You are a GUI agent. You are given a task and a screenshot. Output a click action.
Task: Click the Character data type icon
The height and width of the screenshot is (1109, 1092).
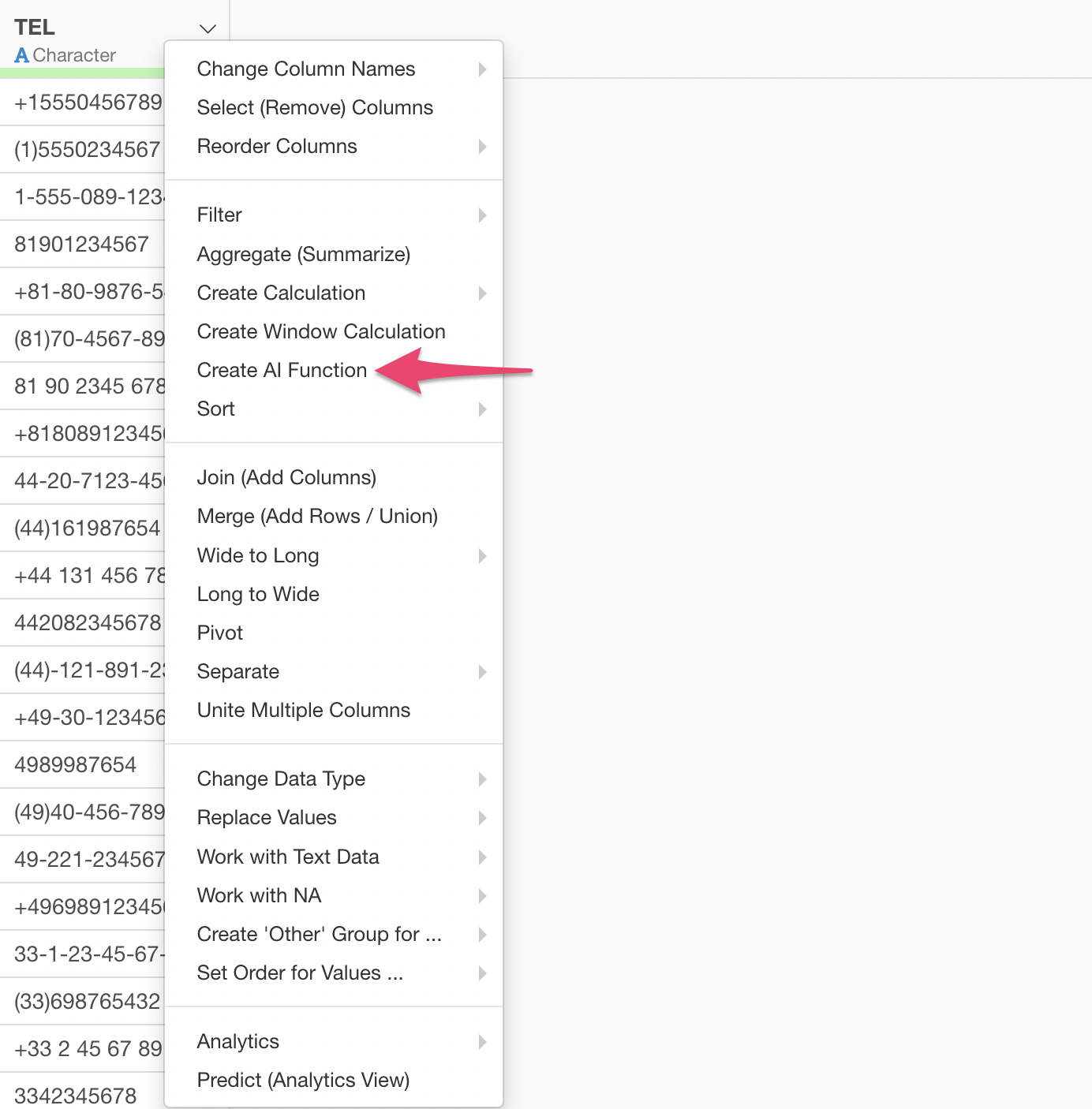[x=22, y=56]
